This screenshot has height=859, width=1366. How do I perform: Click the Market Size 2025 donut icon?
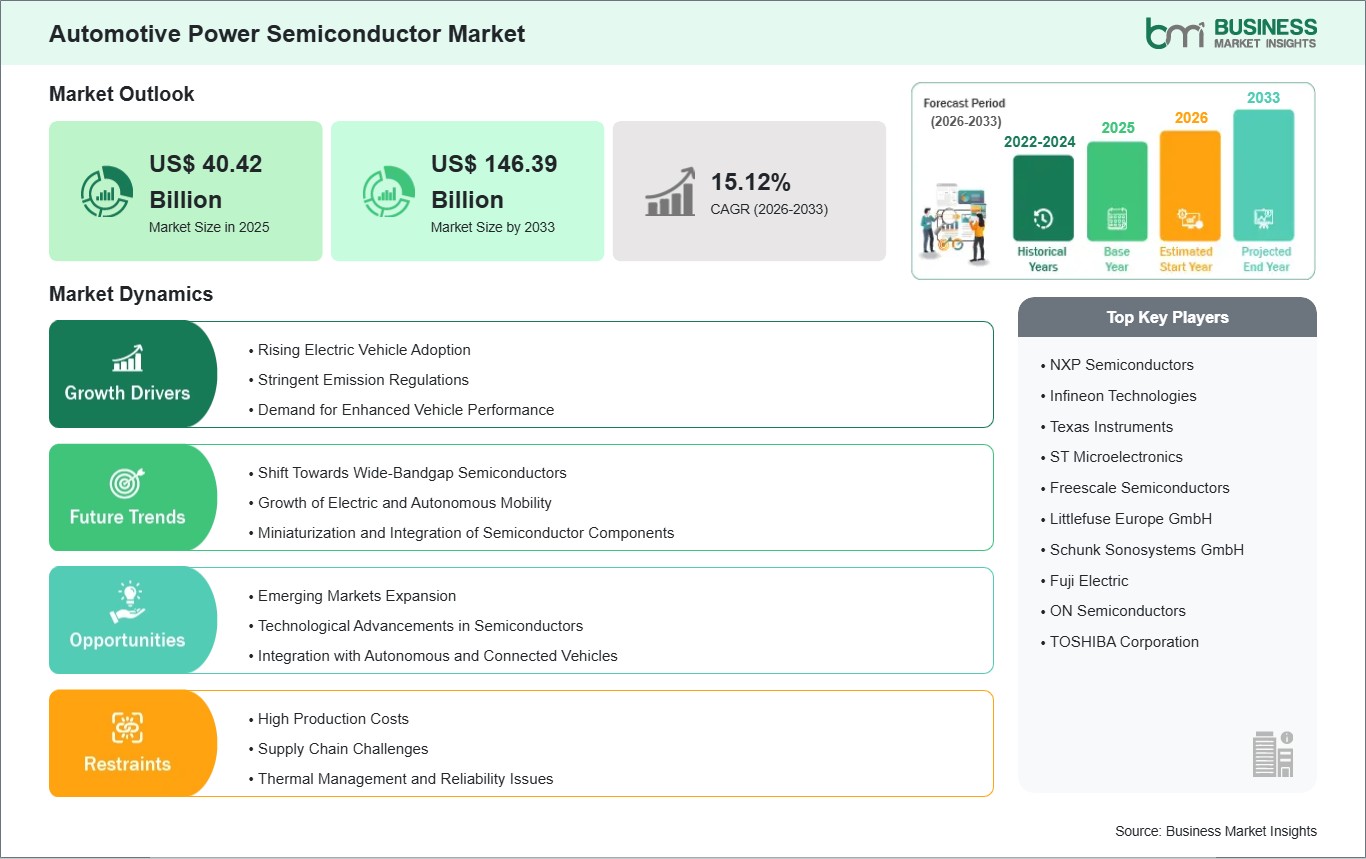pos(106,191)
